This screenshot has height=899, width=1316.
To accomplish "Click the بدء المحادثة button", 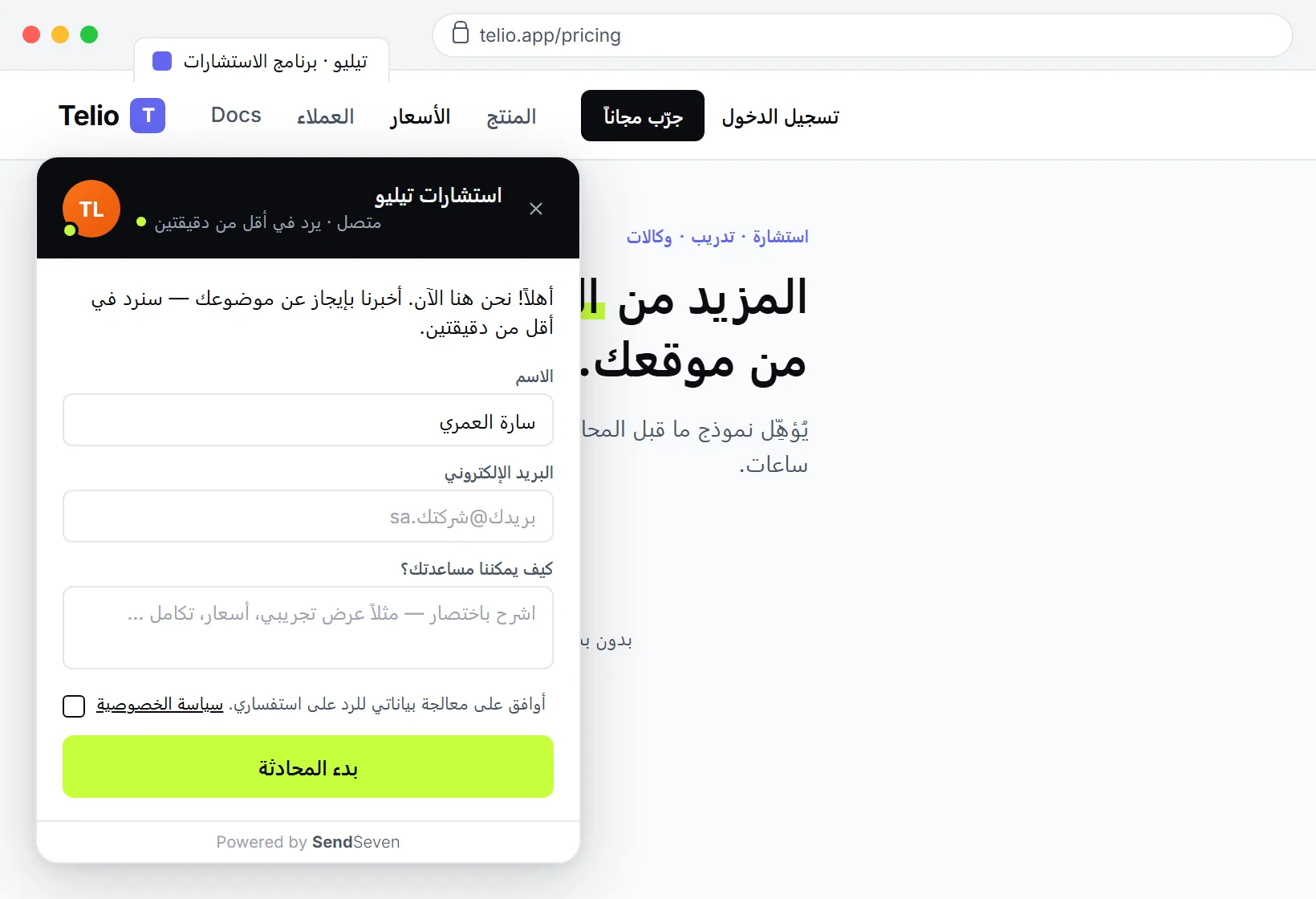I will [308, 767].
